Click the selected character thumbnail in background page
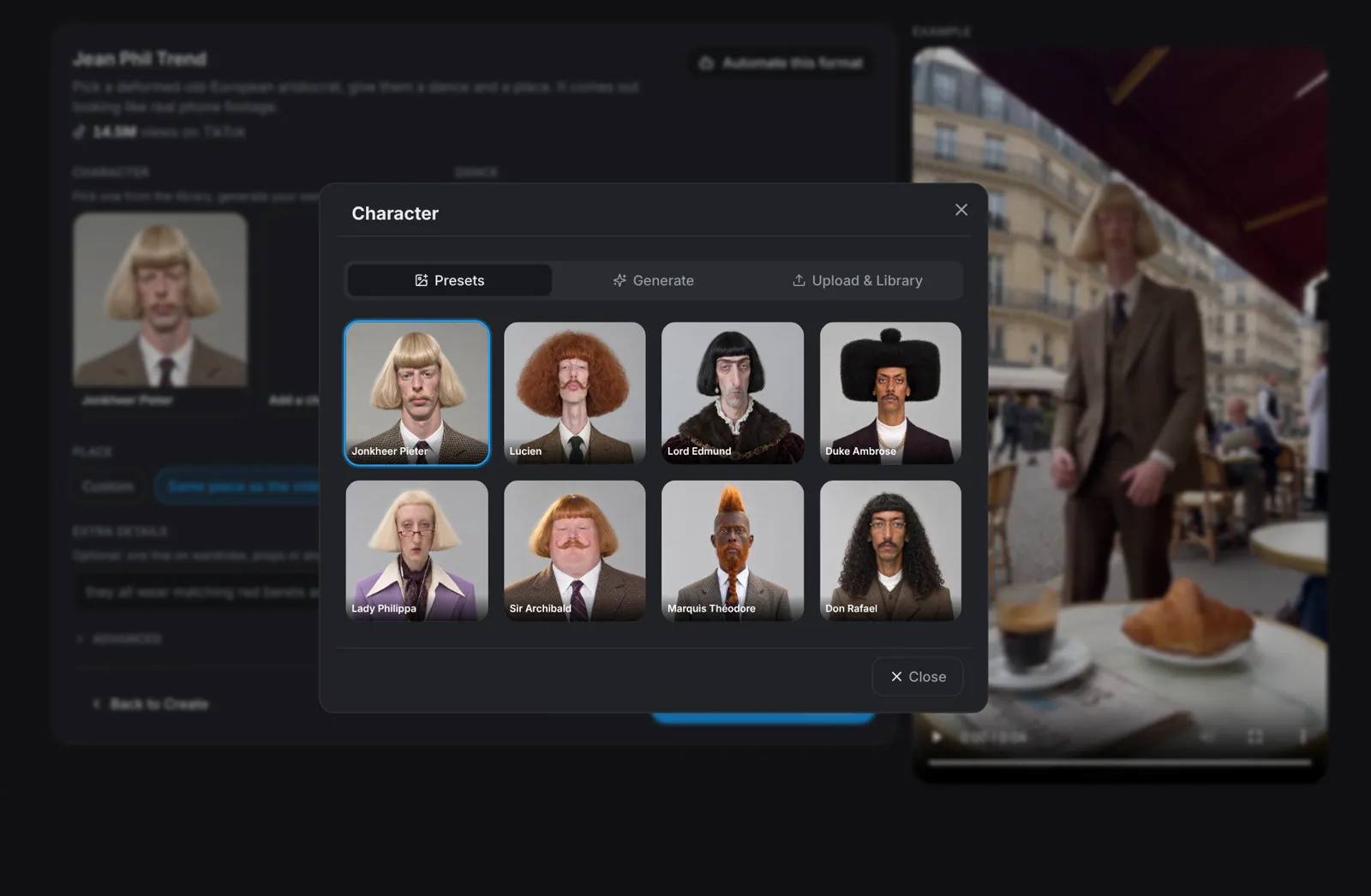Image resolution: width=1371 pixels, height=896 pixels. click(160, 300)
